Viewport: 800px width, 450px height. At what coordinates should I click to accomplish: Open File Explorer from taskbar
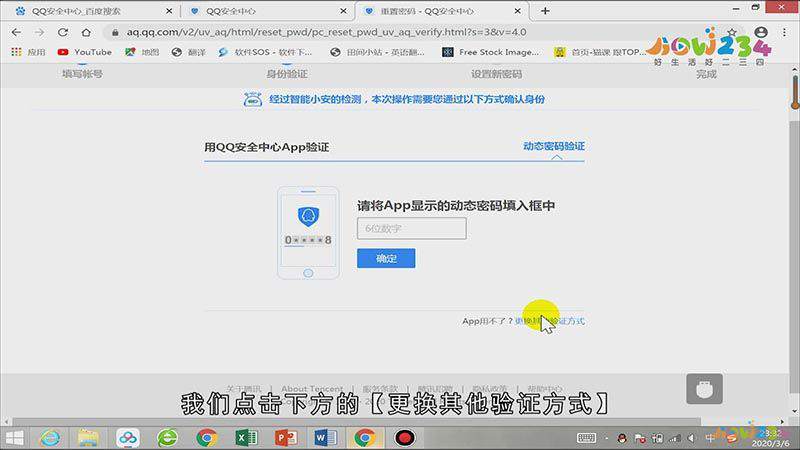(88, 438)
